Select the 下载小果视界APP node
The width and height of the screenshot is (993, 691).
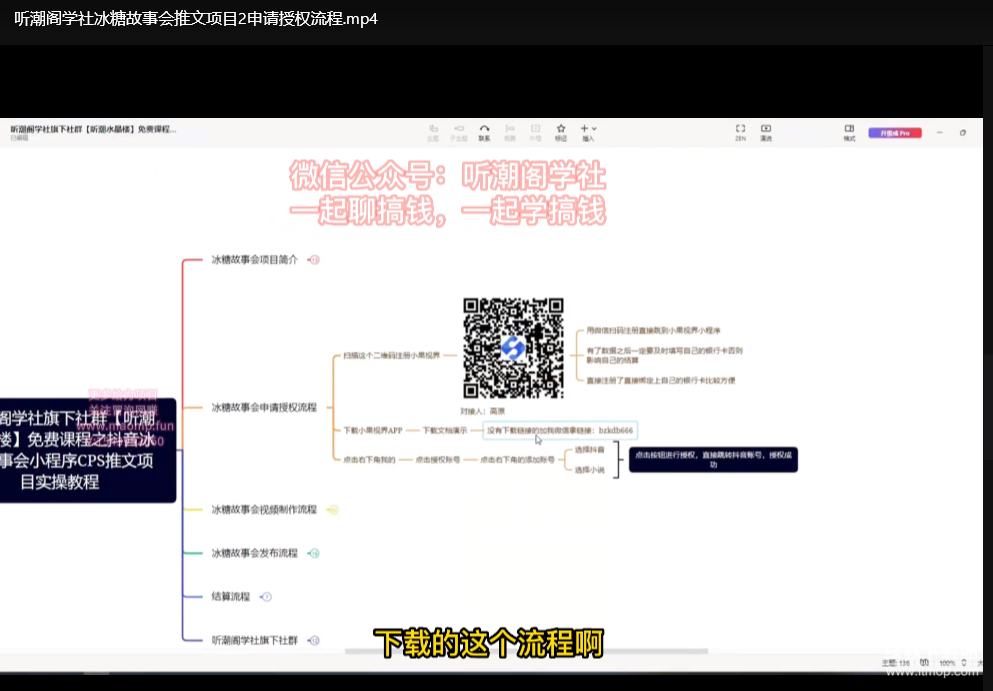pyautogui.click(x=372, y=430)
